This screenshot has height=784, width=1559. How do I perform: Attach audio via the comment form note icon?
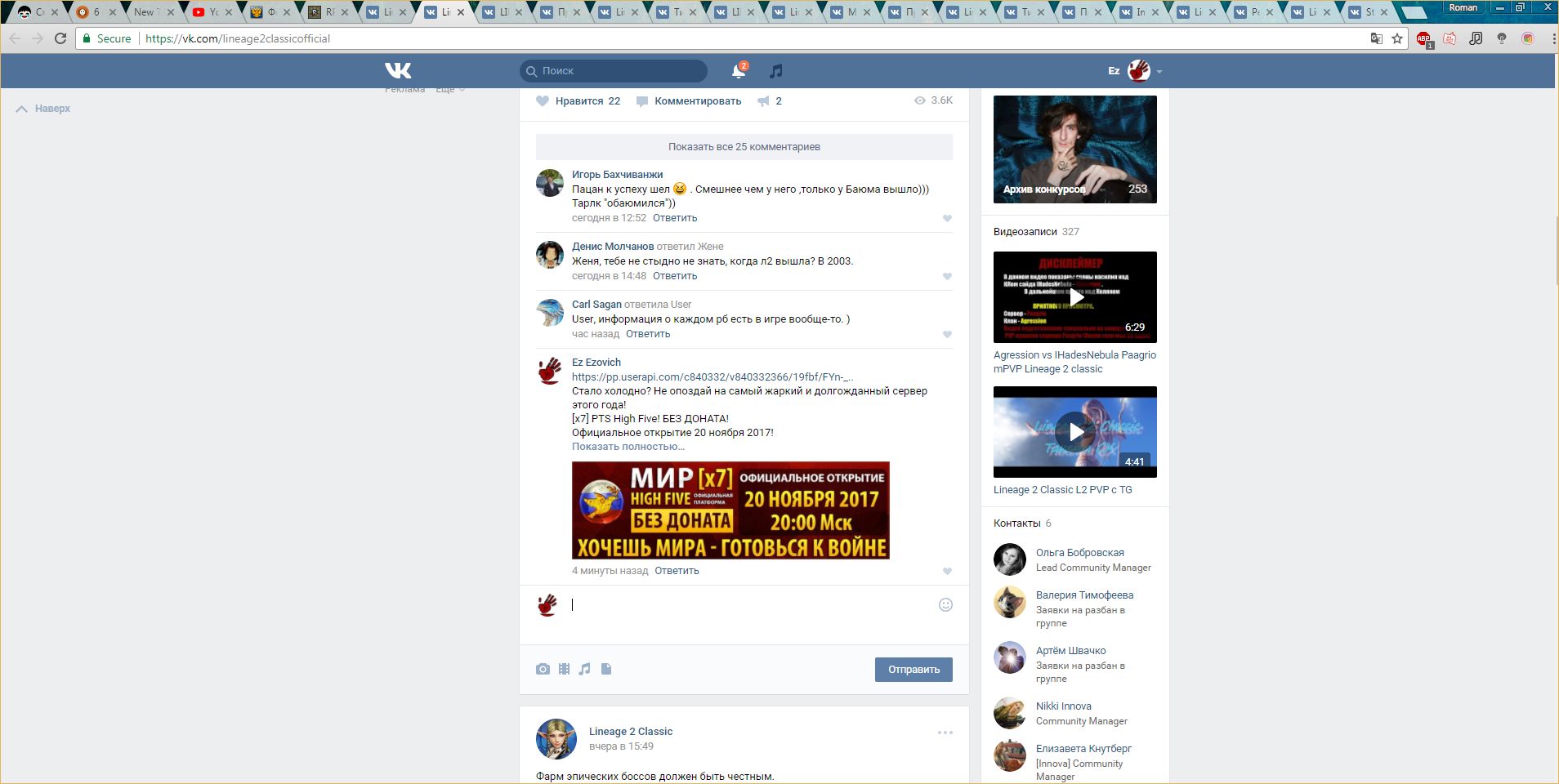584,669
